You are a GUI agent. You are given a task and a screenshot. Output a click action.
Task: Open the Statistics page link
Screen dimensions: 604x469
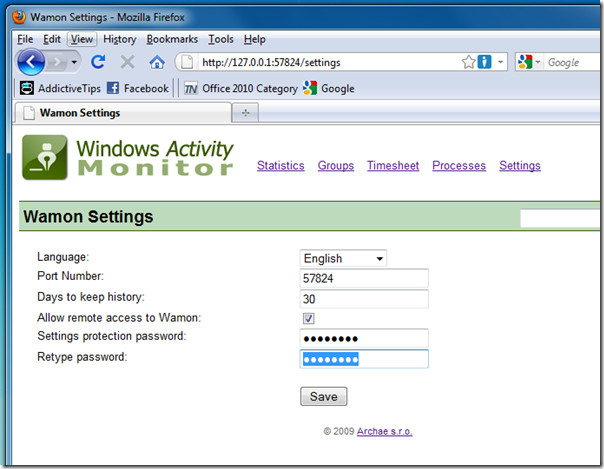(281, 166)
